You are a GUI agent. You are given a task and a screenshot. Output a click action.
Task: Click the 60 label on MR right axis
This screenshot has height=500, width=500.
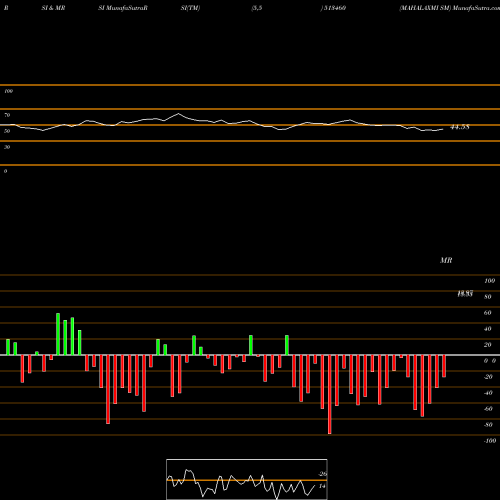pos(488,313)
